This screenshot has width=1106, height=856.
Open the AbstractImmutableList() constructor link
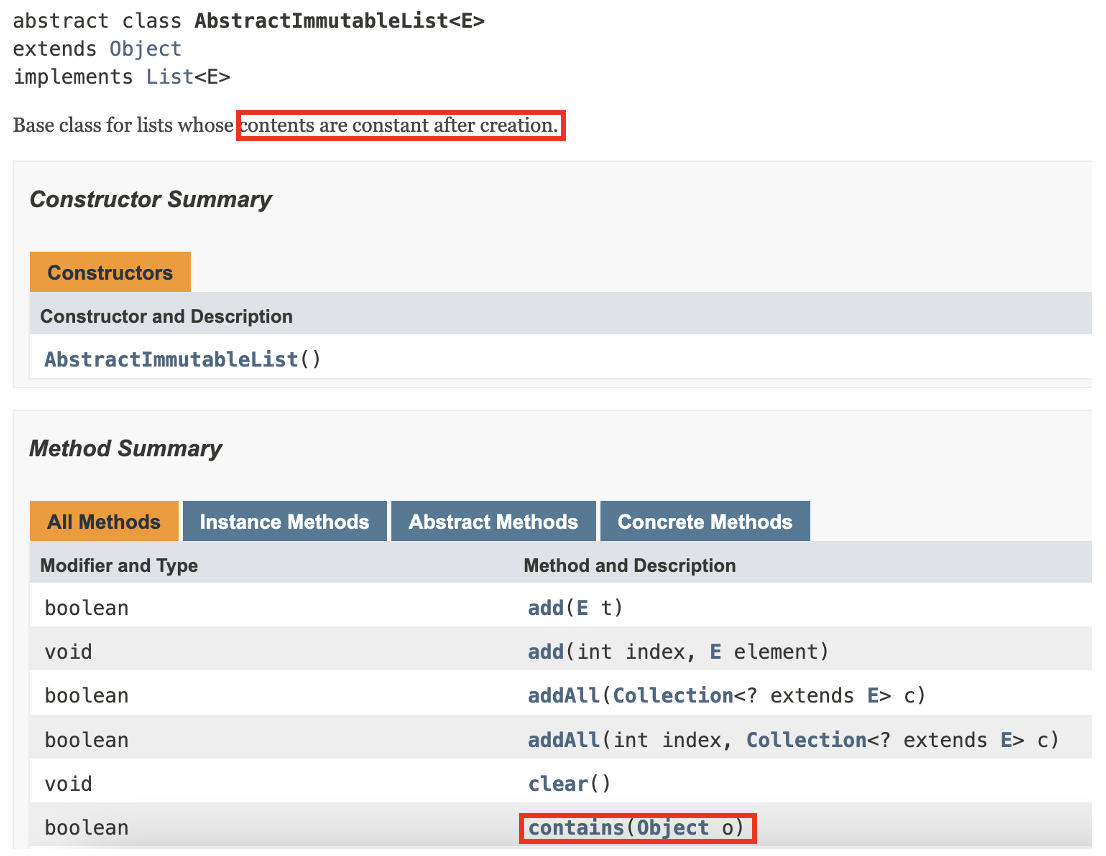pyautogui.click(x=171, y=360)
